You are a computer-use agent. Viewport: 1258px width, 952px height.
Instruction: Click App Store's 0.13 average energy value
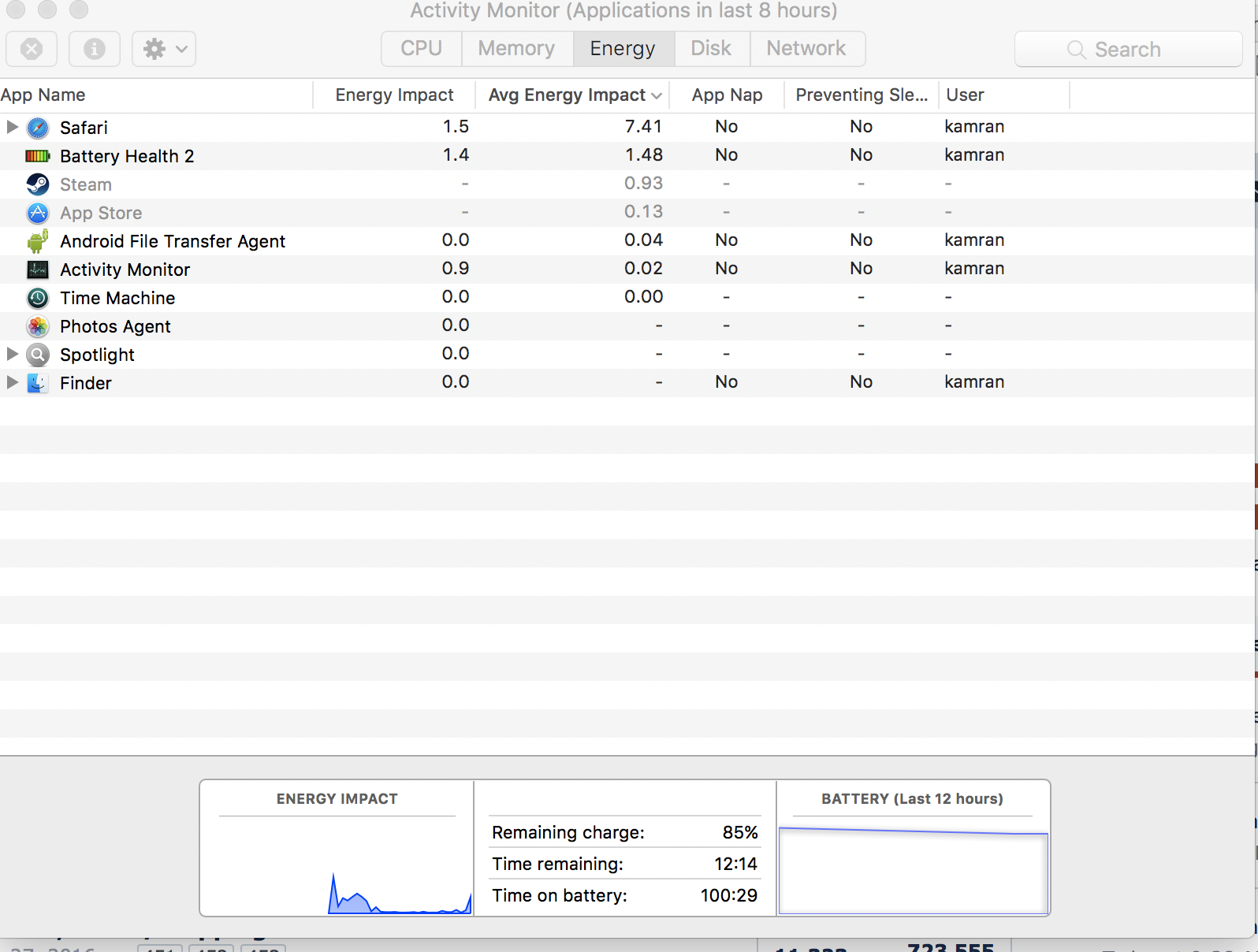[x=644, y=212]
